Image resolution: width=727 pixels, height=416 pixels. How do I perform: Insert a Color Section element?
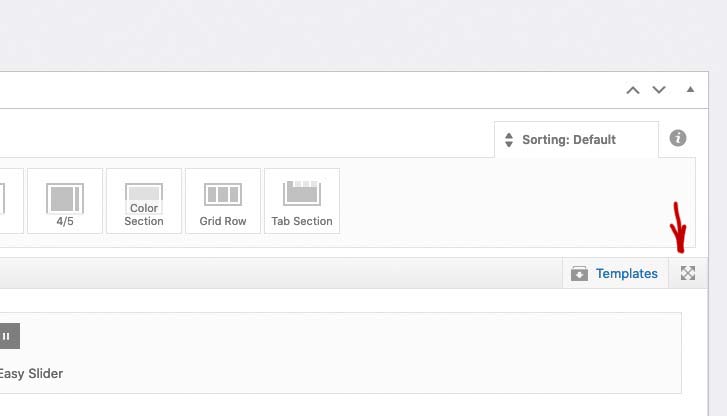click(144, 201)
